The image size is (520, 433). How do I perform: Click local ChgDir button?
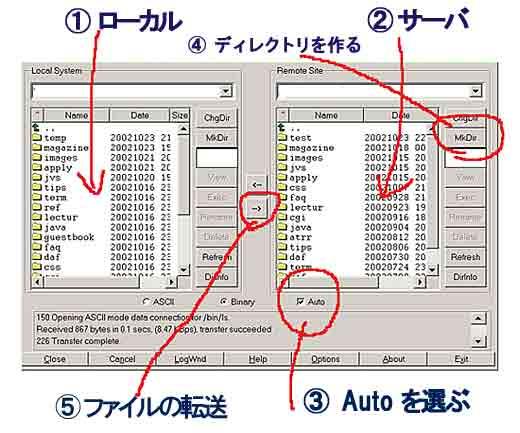tap(217, 118)
